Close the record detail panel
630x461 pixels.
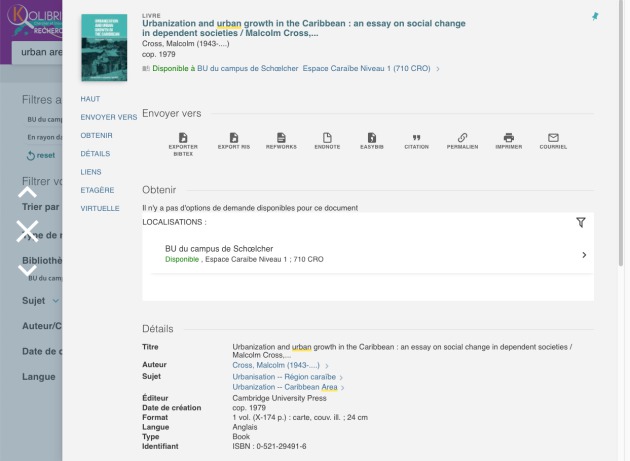click(x=27, y=231)
